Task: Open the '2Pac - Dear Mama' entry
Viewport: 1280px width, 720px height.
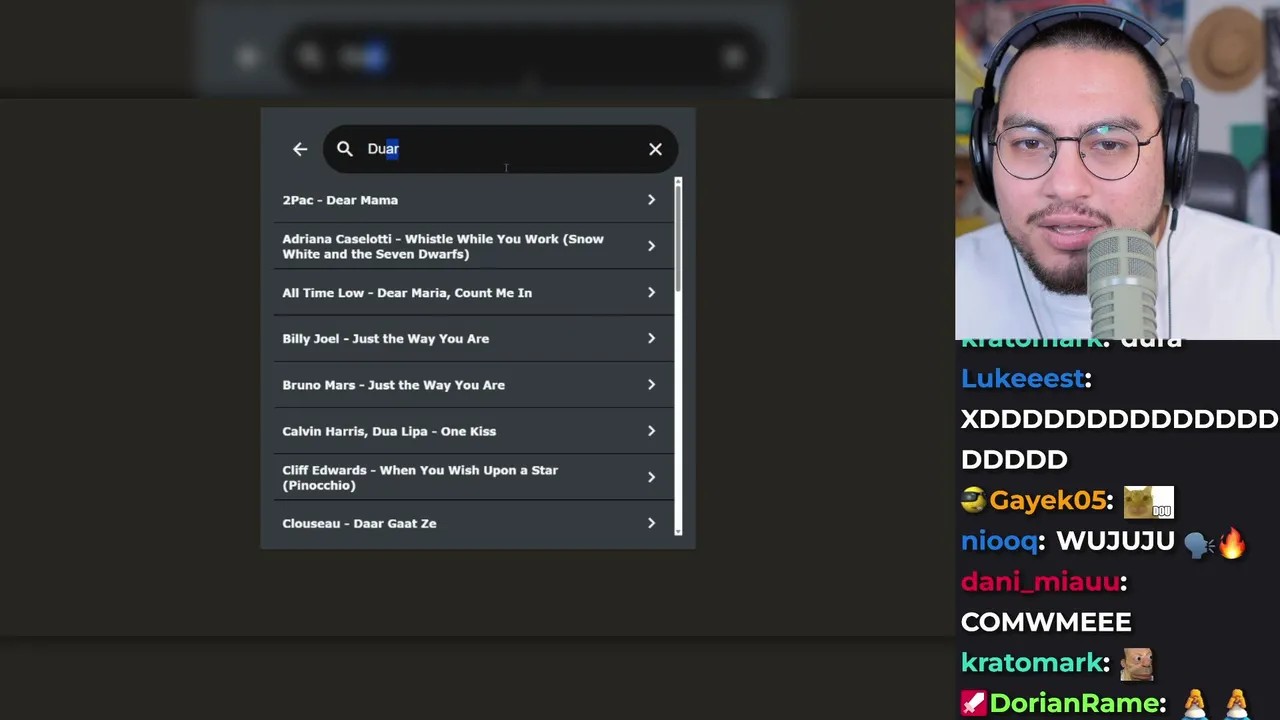Action: pyautogui.click(x=473, y=200)
